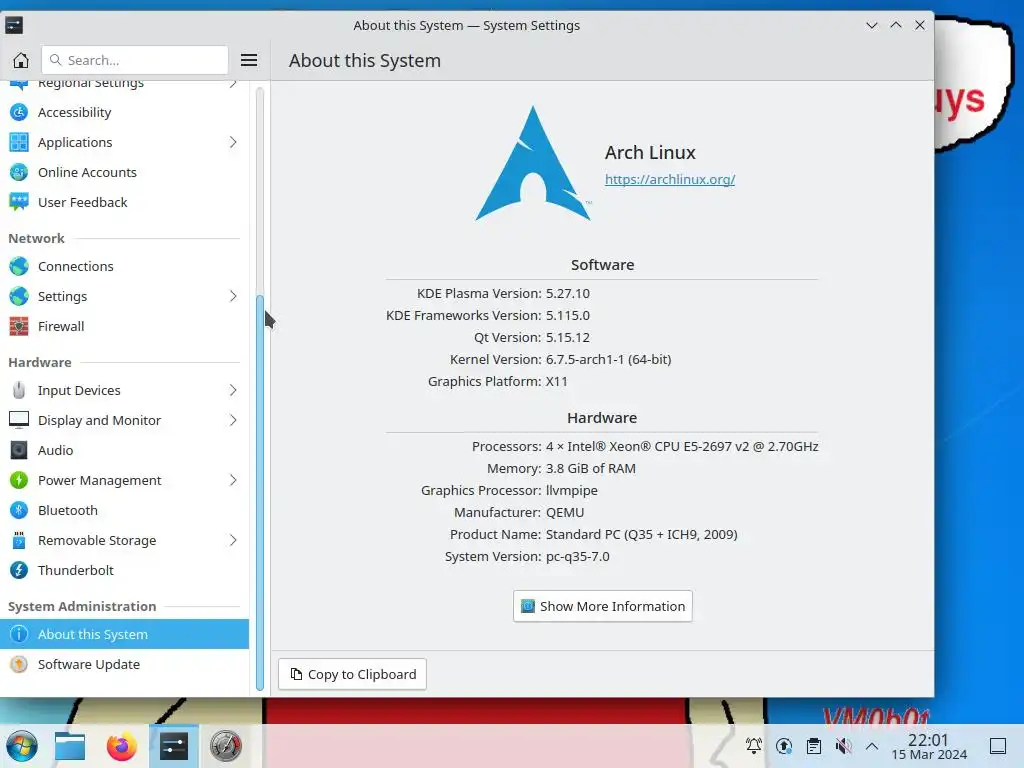Image resolution: width=1024 pixels, height=768 pixels.
Task: Click the Connections globe icon
Action: coord(19,266)
